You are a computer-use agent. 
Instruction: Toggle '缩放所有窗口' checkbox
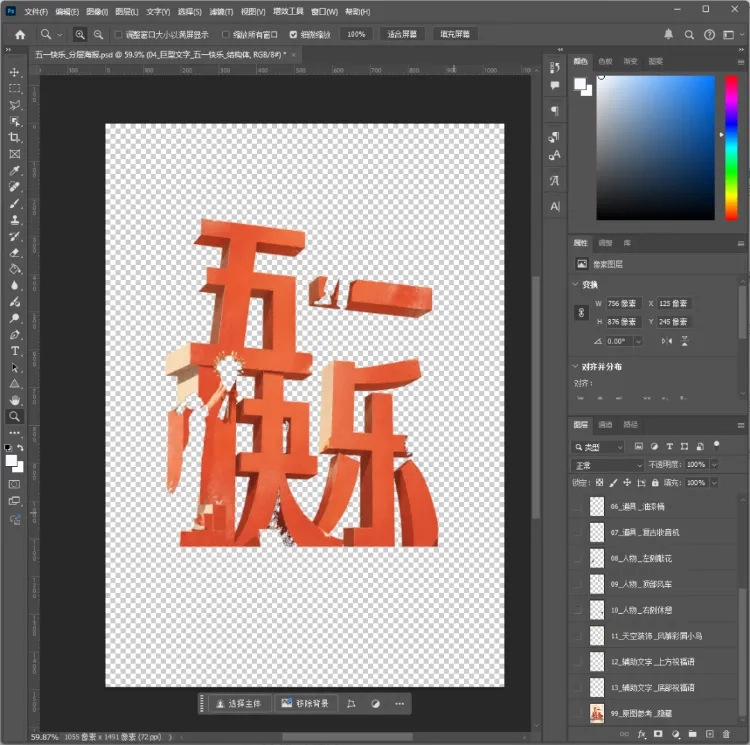[x=226, y=34]
